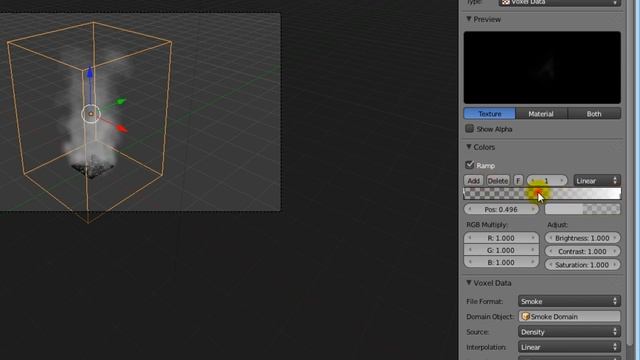Click the red X axis manipulator arrow
The width and height of the screenshot is (640, 360).
122,129
